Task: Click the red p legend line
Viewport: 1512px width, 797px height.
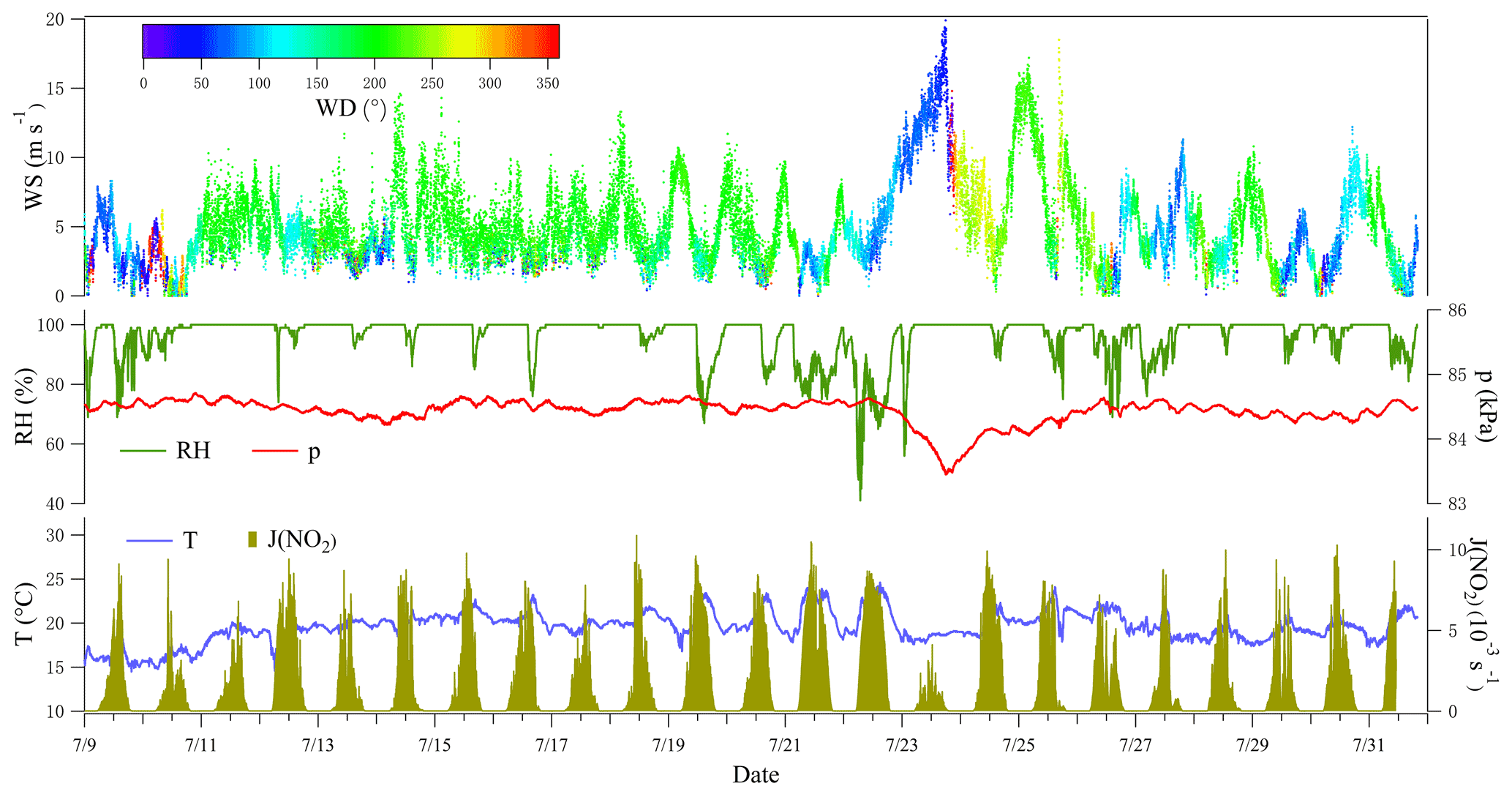Action: pos(275,451)
